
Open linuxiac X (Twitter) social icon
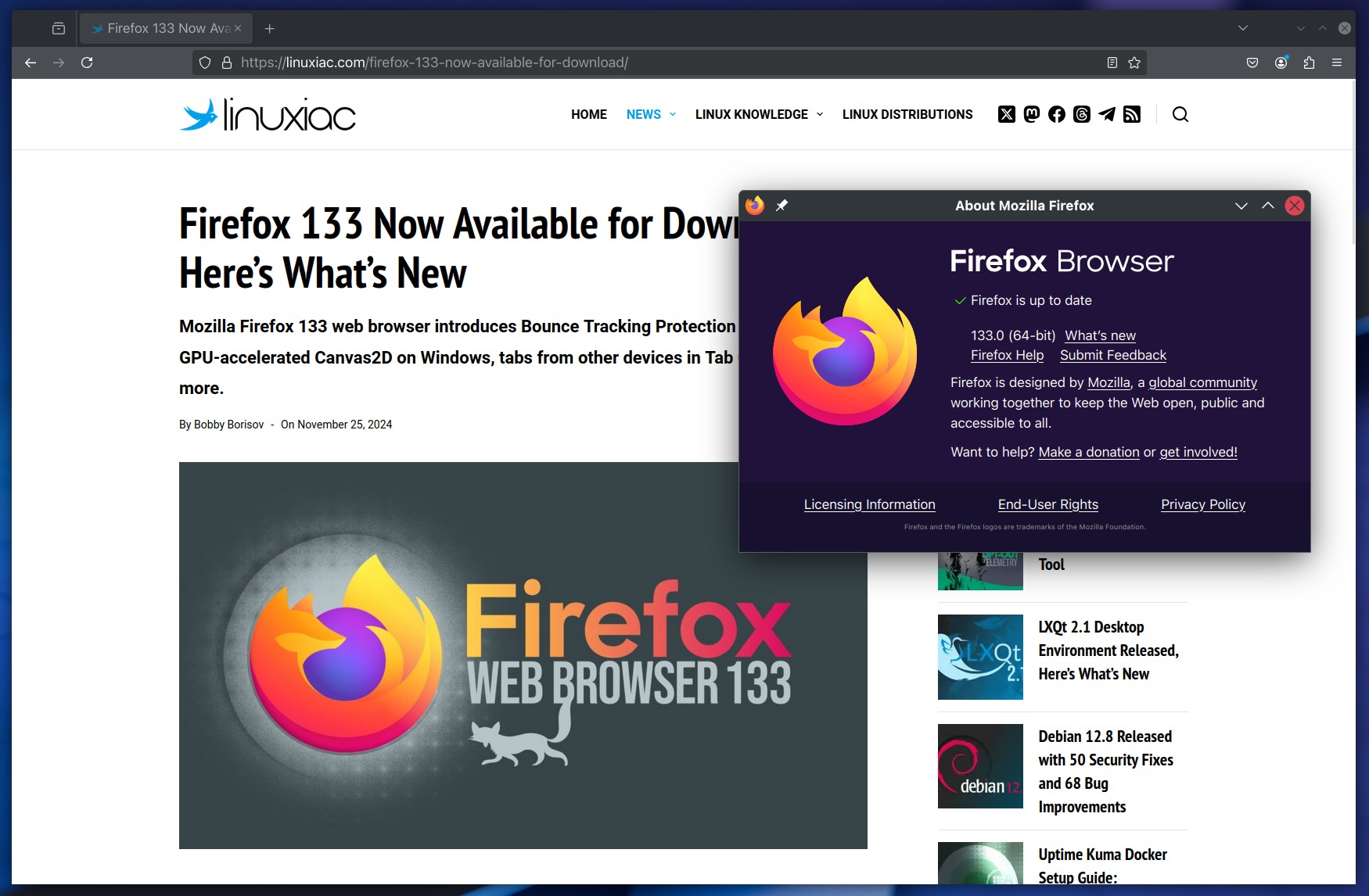coord(1007,114)
